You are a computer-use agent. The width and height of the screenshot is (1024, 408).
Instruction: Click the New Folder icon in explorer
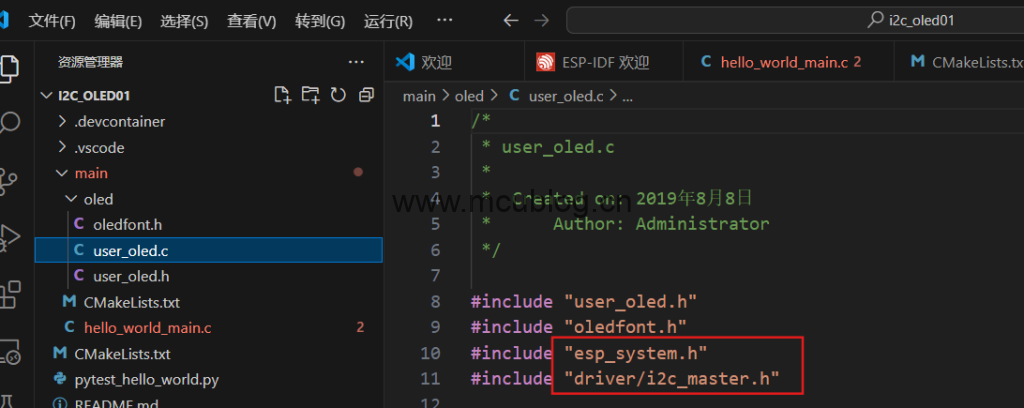click(311, 95)
